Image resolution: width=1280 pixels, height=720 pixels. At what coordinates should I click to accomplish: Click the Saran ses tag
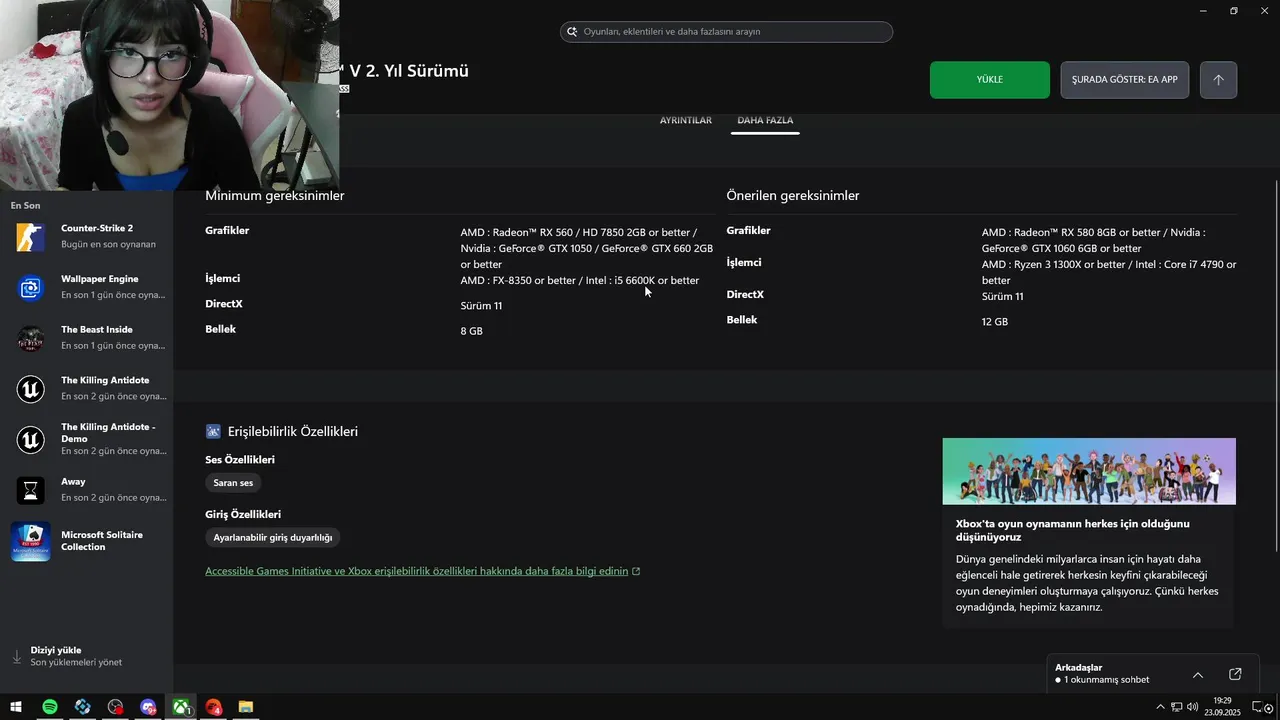pos(233,483)
